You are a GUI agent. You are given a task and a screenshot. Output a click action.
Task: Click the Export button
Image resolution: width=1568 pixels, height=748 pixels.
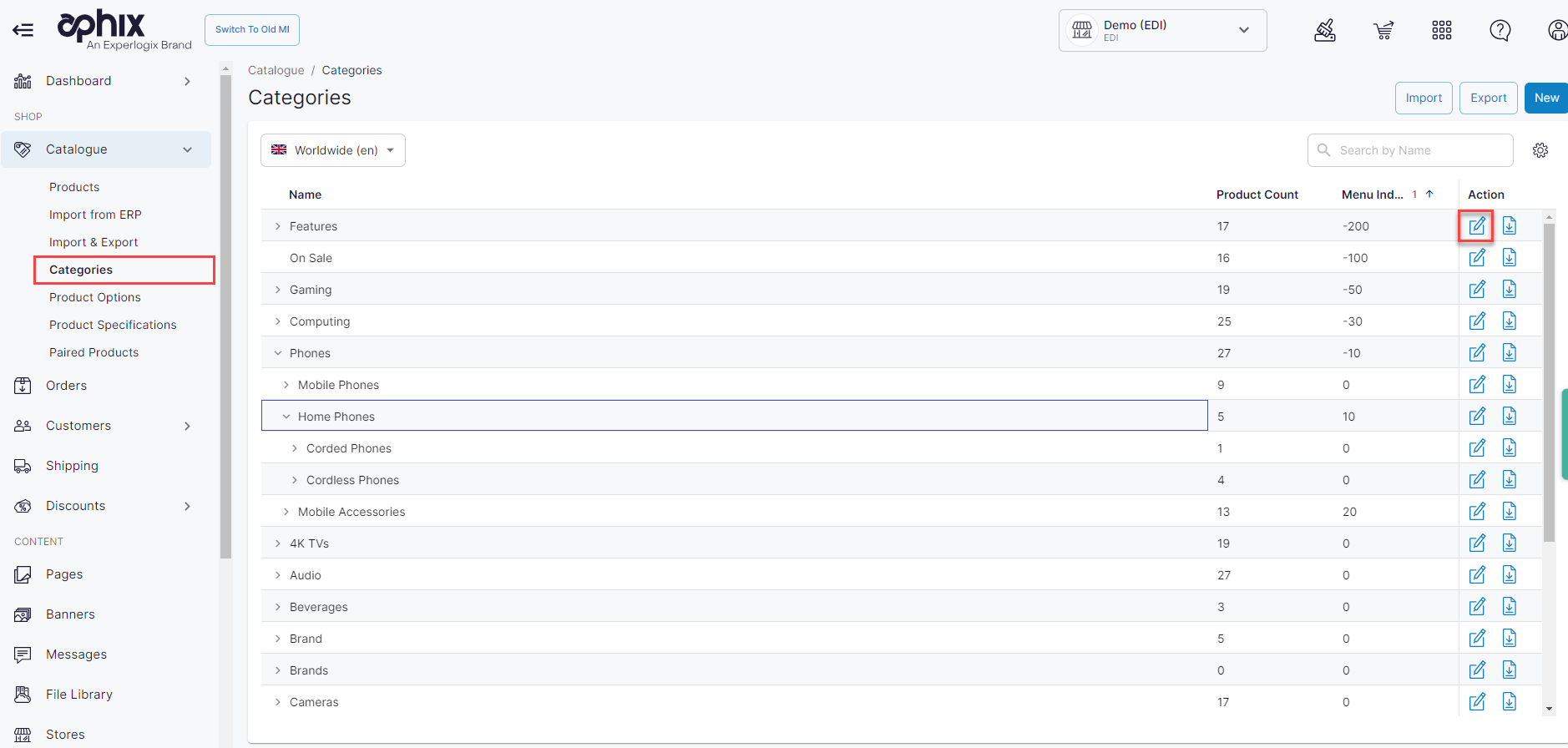tap(1488, 98)
